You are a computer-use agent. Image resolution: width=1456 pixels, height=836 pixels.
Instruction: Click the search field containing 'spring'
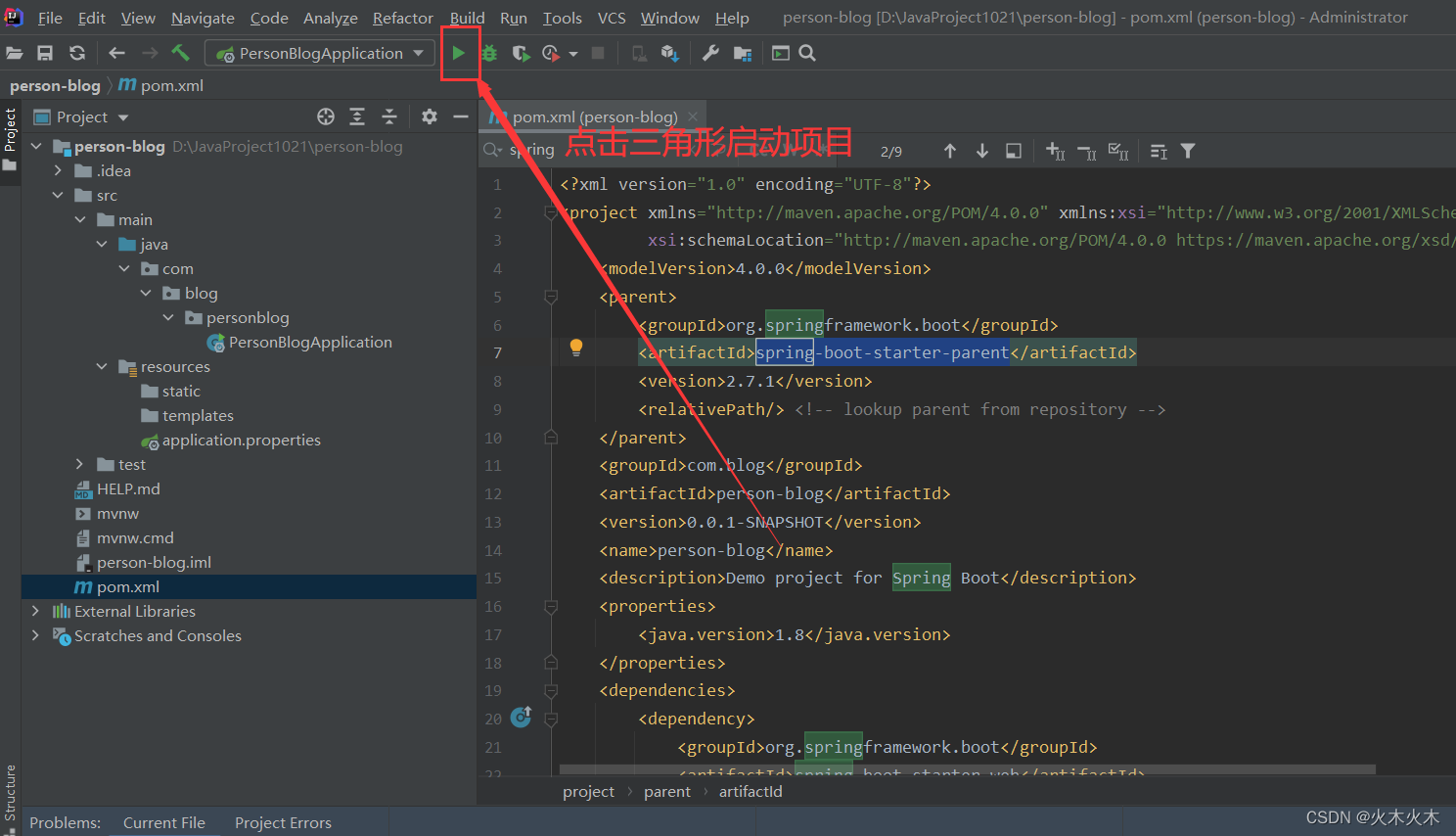click(x=675, y=150)
